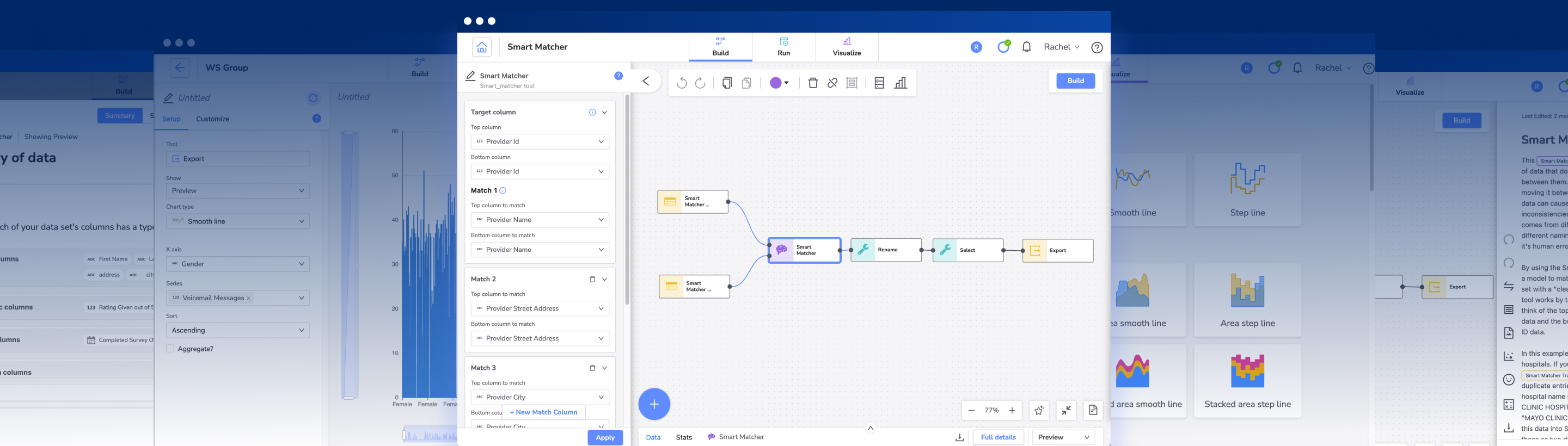This screenshot has width=1568, height=446.
Task: Open the help question-mark icon in header
Action: [1097, 47]
